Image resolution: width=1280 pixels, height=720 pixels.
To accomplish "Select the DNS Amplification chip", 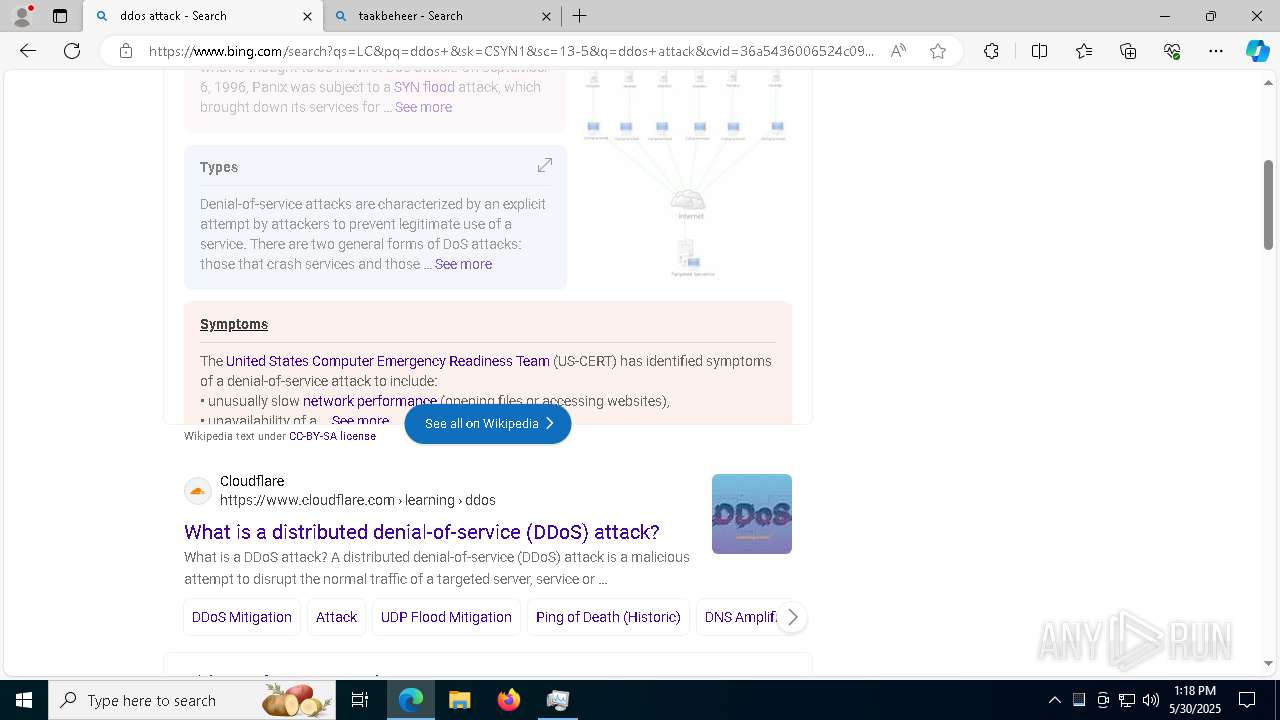I will click(738, 617).
